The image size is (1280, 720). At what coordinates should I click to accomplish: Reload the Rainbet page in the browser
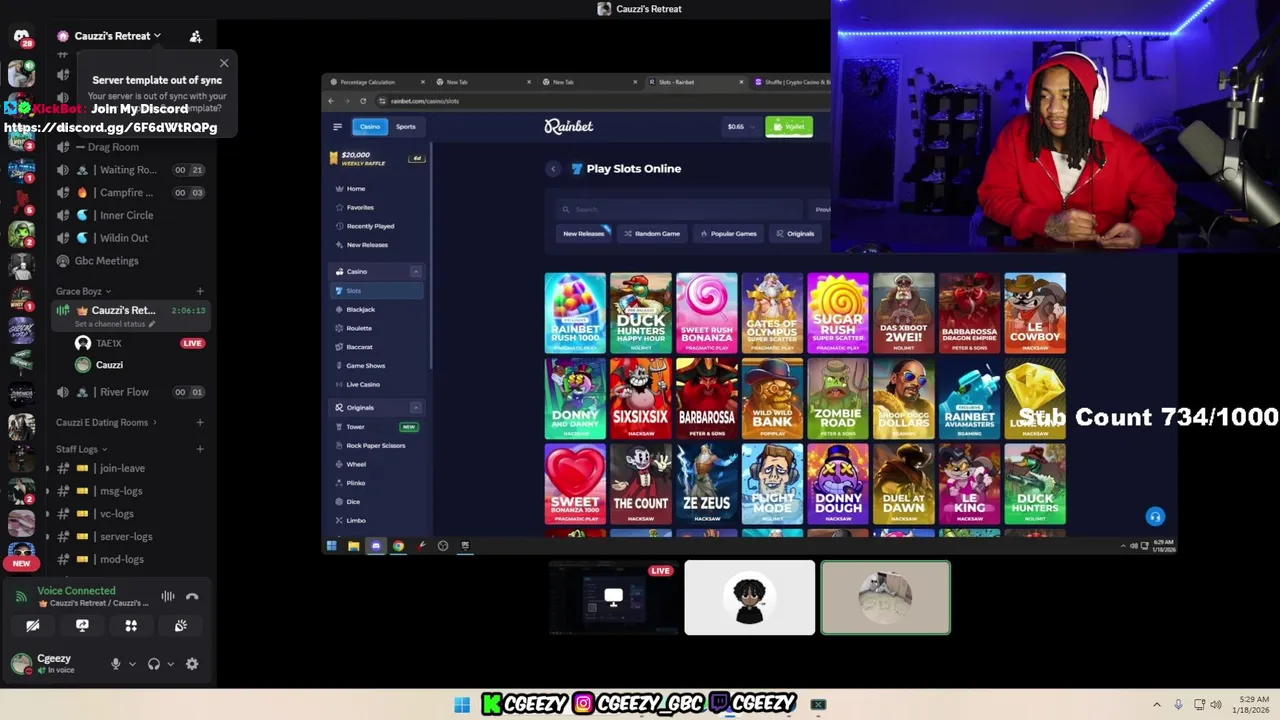(362, 101)
